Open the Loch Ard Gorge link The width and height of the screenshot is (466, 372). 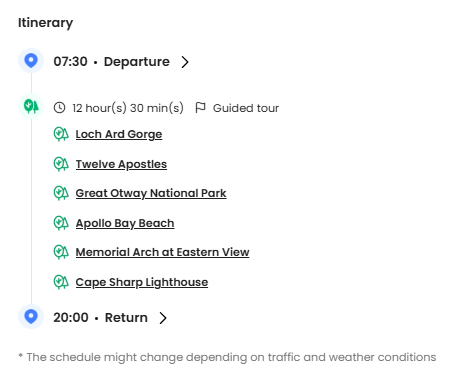(x=119, y=134)
